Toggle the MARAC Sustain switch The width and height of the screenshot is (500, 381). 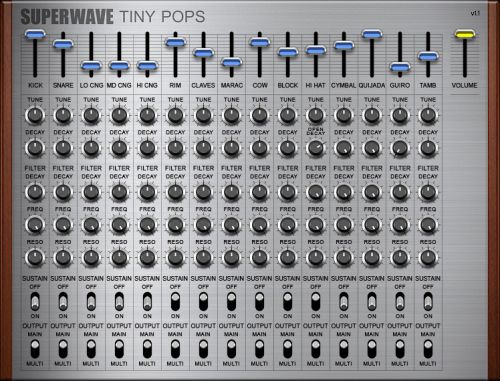pos(231,302)
